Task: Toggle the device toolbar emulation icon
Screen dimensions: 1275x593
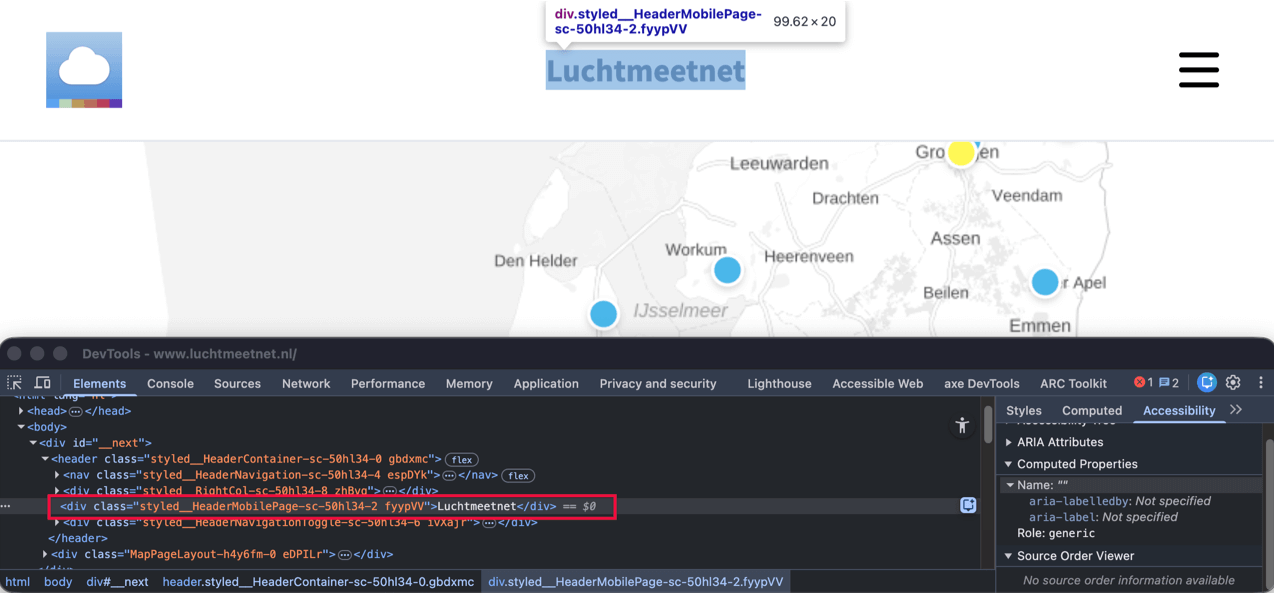Action: (x=43, y=383)
